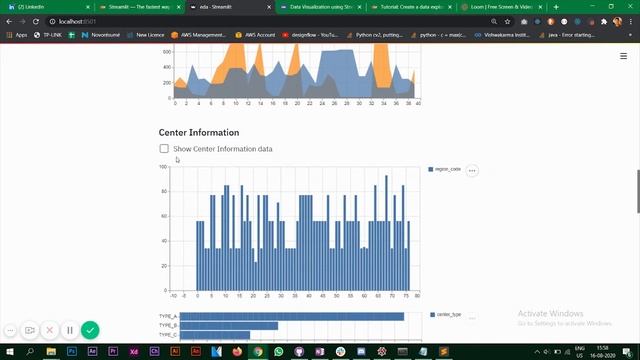Open New Licence bookmark
This screenshot has height=360, width=640.
pyautogui.click(x=146, y=35)
